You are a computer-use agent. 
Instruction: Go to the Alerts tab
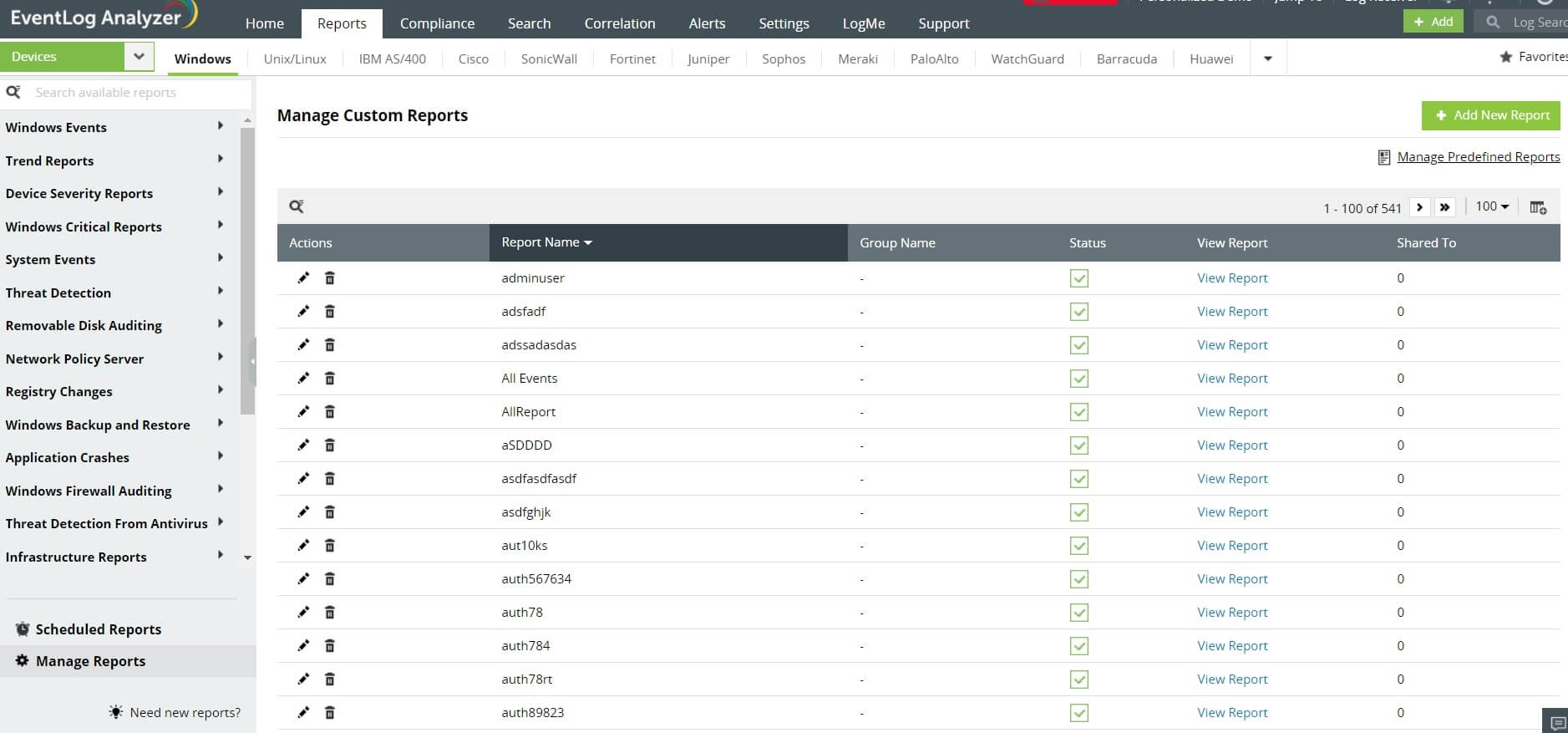[707, 23]
